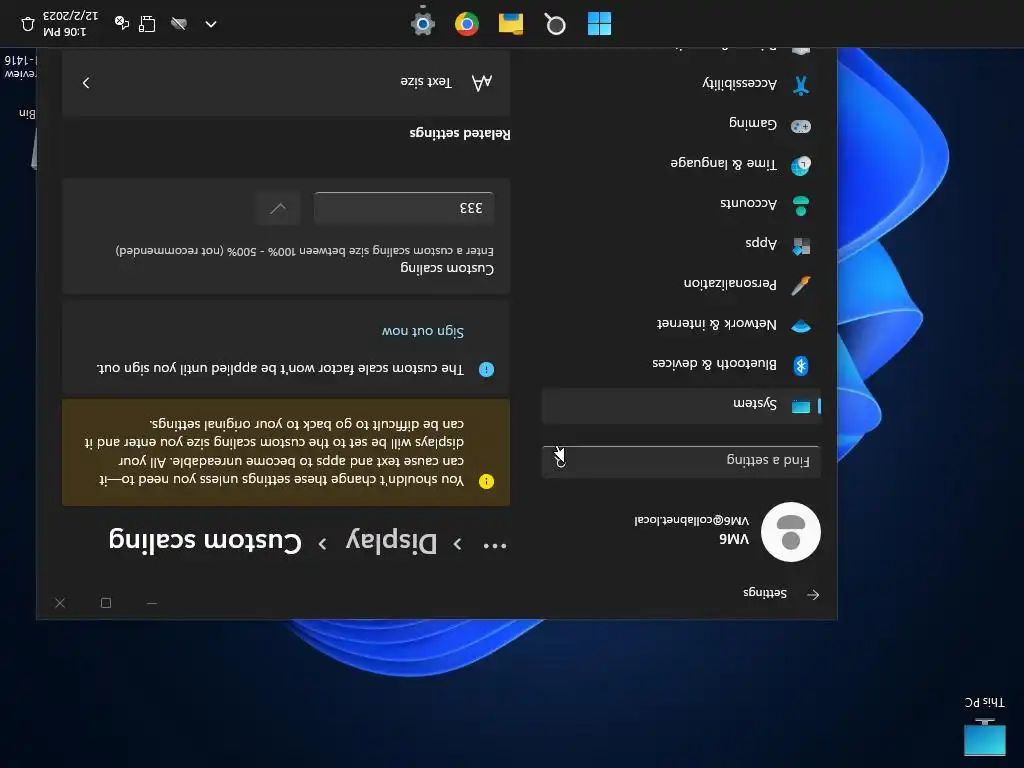1024x768 pixels.
Task: Open Personalization brush icon in sidebar
Action: tap(801, 285)
